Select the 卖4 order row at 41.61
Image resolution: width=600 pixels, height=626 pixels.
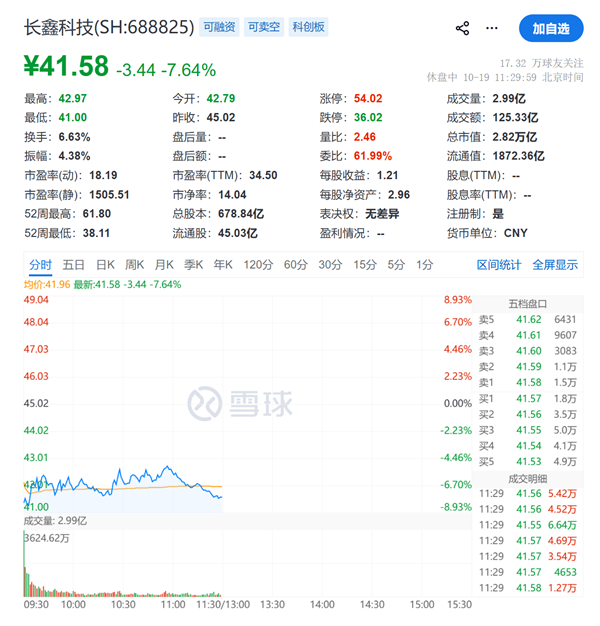point(527,335)
